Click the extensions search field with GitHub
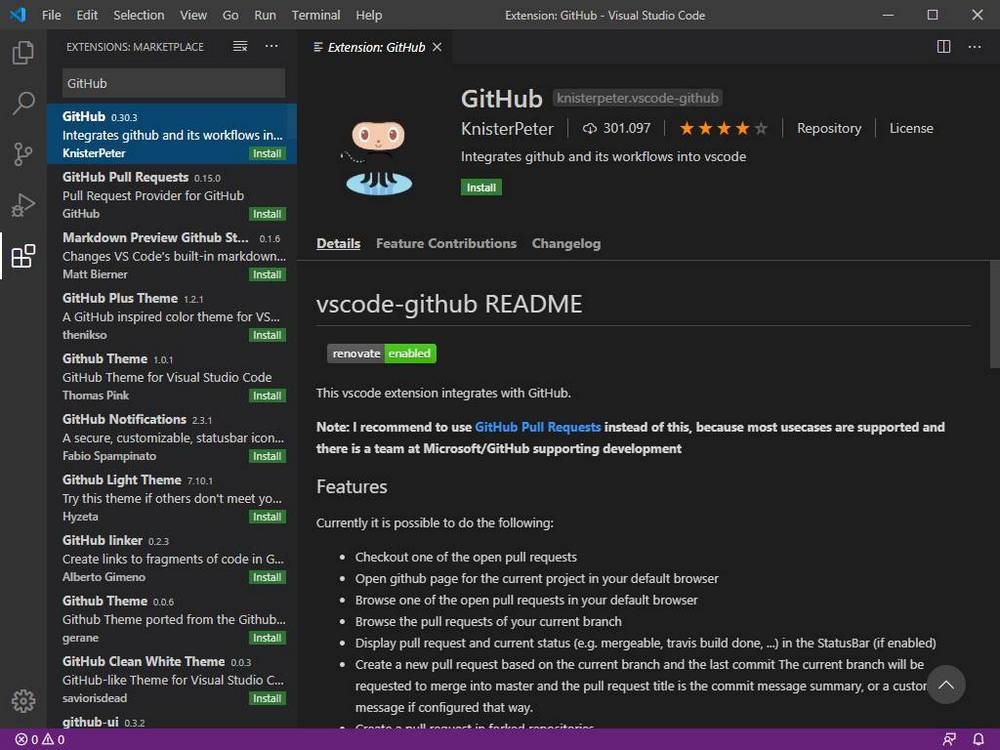The width and height of the screenshot is (1000, 750). [173, 84]
